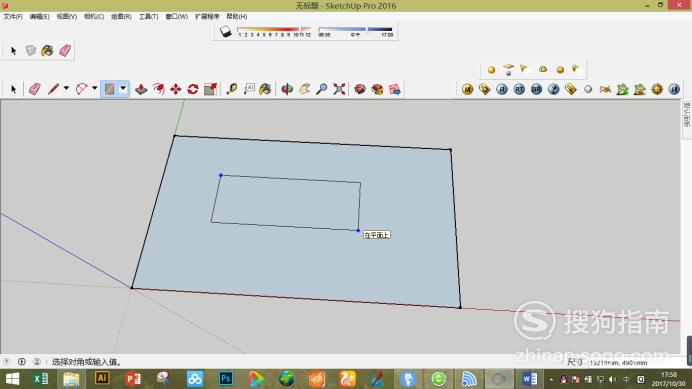The width and height of the screenshot is (692, 389).
Task: Click the Zoom Extents icon
Action: [x=339, y=89]
